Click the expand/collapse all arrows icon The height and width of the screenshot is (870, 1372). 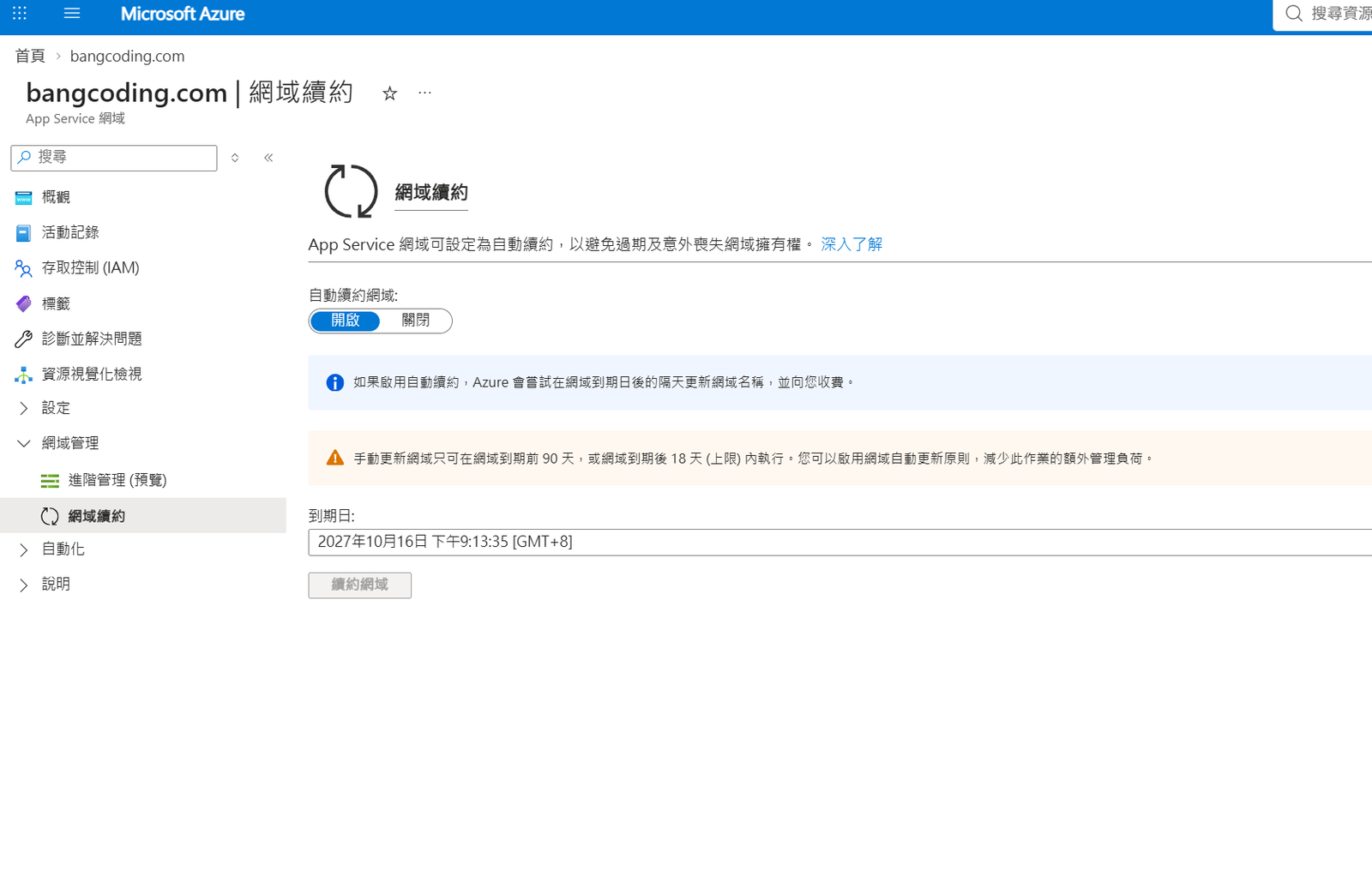click(x=235, y=158)
